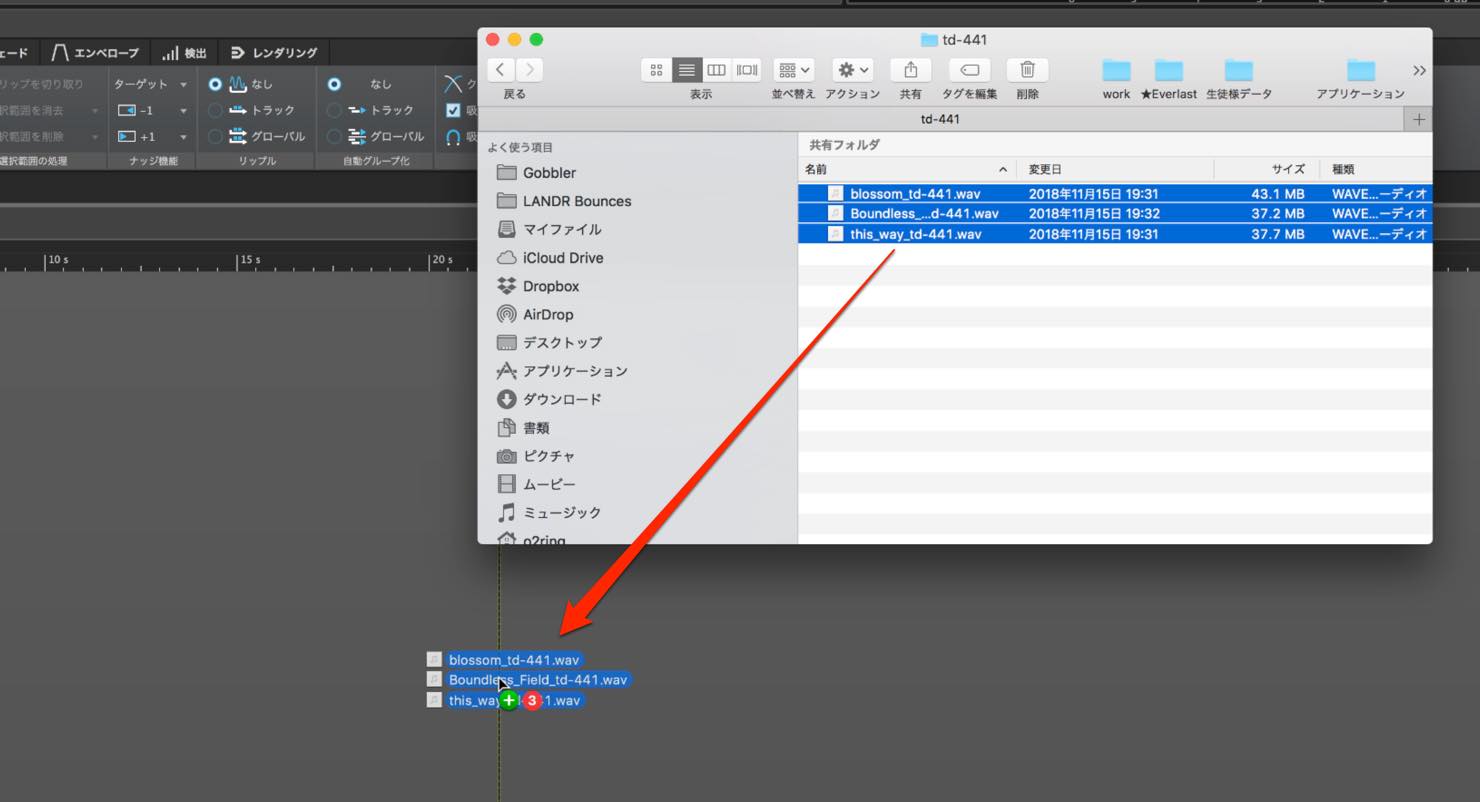
Task: Switch Finder to icon view
Action: pos(656,70)
